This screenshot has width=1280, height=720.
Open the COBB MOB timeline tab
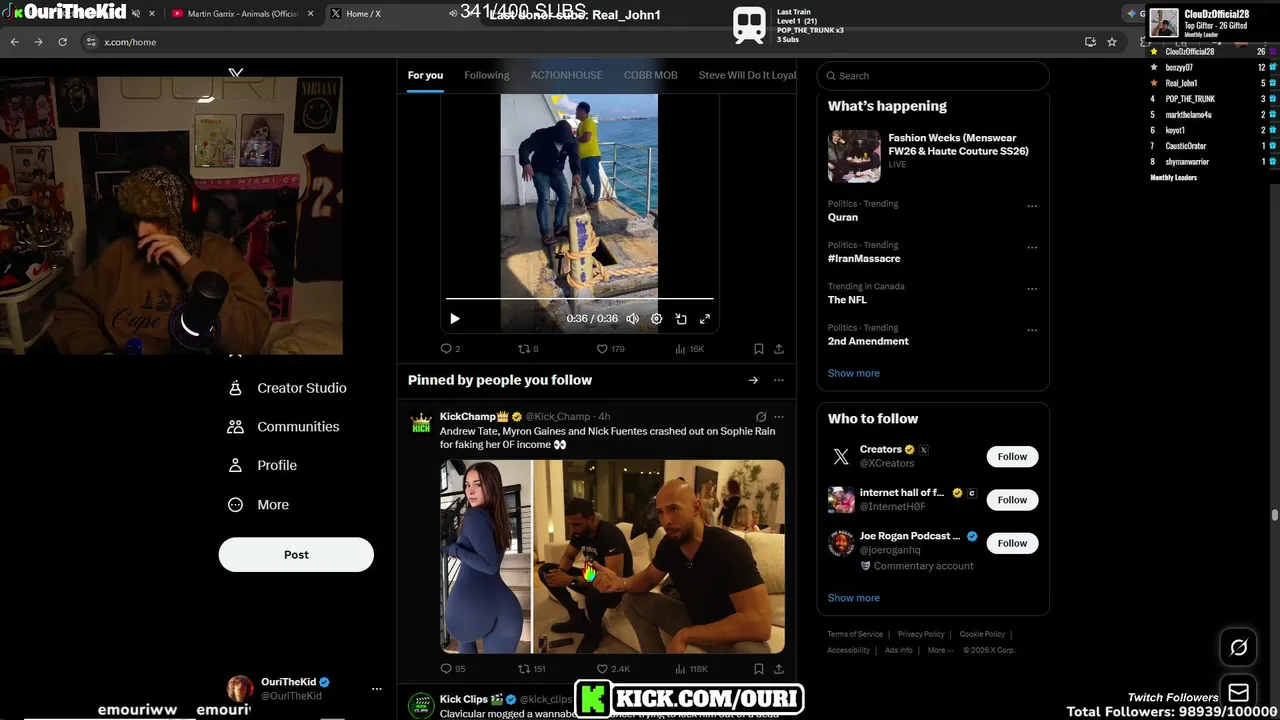click(650, 75)
